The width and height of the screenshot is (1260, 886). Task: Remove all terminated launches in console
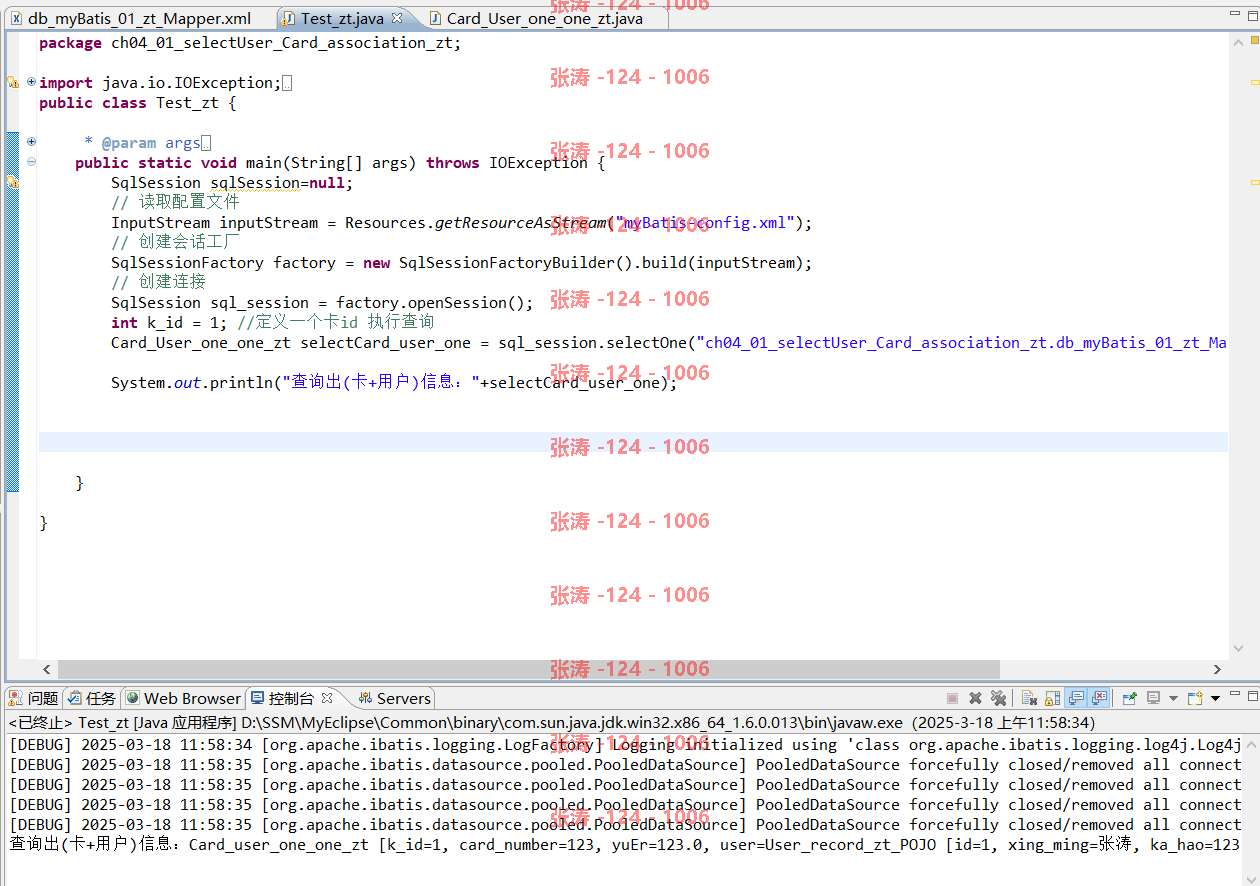coord(998,698)
